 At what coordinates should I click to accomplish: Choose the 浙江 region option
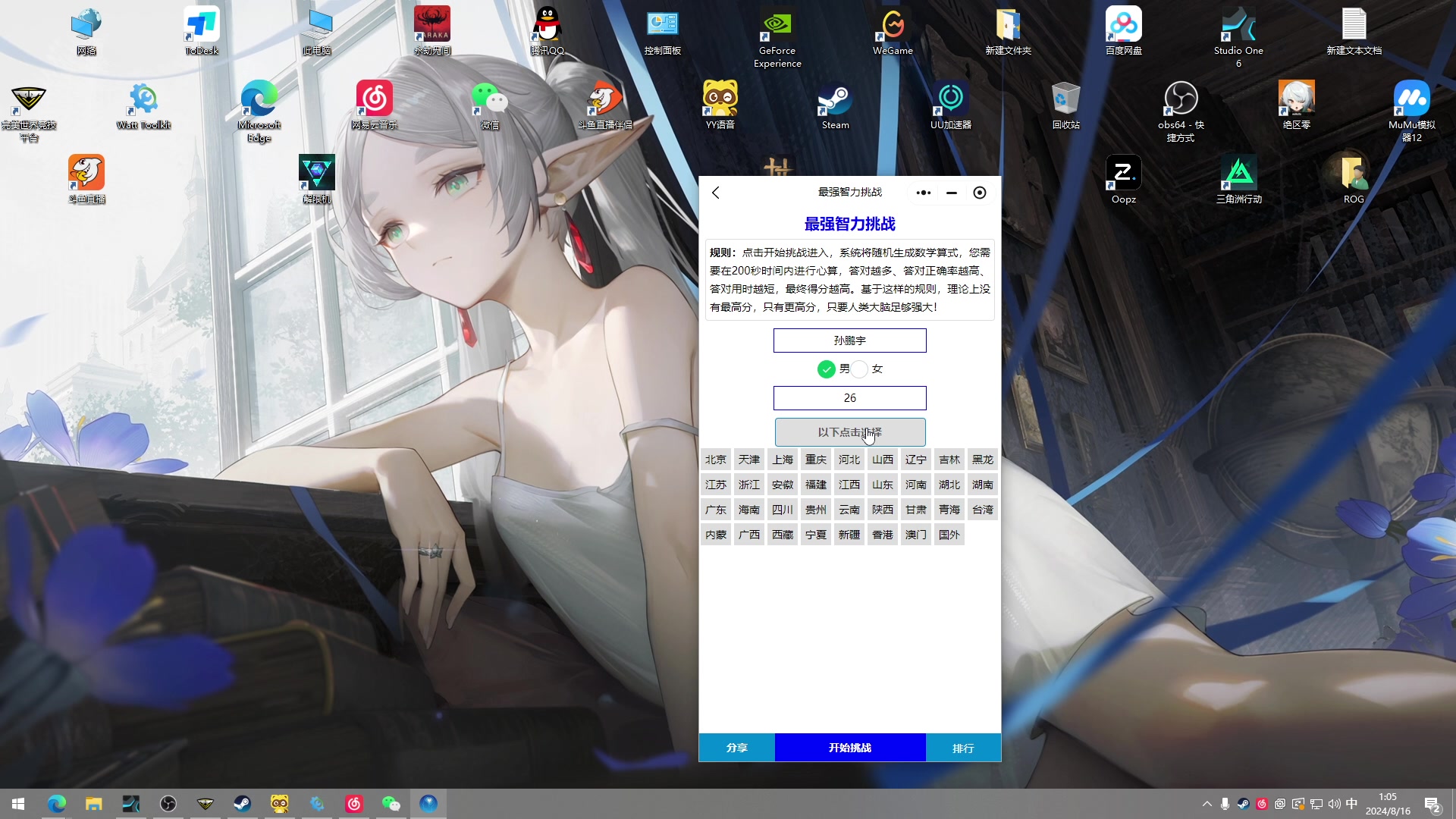749,485
